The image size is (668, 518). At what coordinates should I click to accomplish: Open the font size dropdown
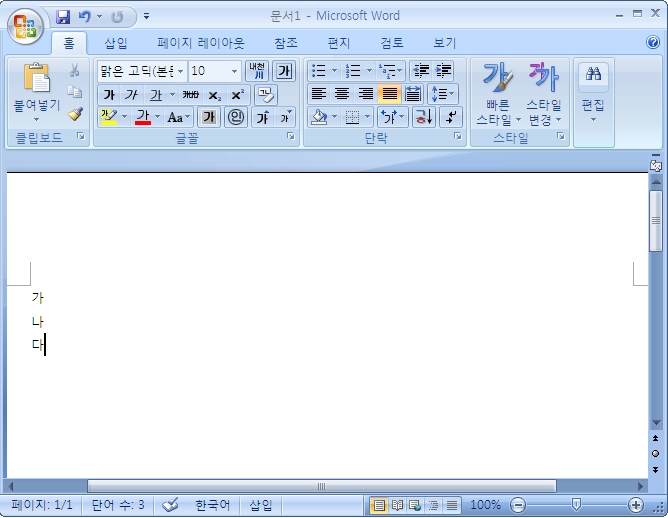tap(234, 71)
